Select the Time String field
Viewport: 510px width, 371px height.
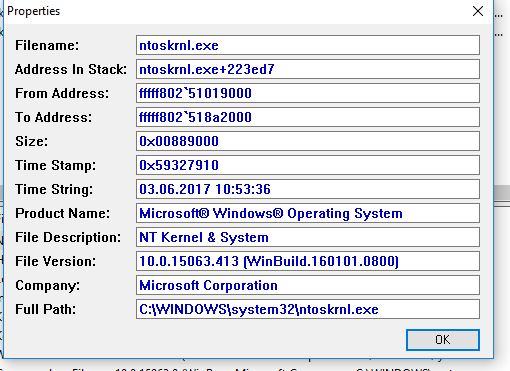click(308, 189)
